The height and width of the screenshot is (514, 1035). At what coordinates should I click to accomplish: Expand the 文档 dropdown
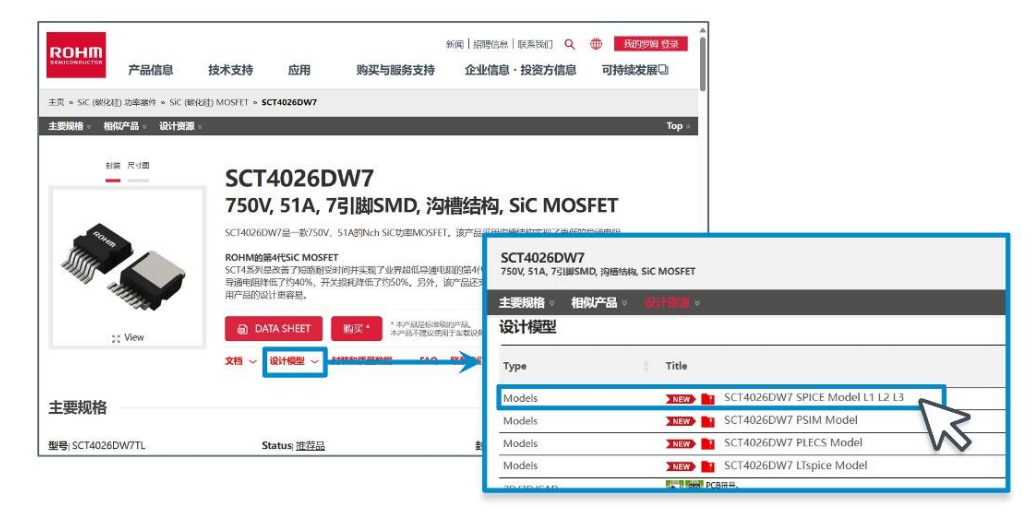click(240, 361)
